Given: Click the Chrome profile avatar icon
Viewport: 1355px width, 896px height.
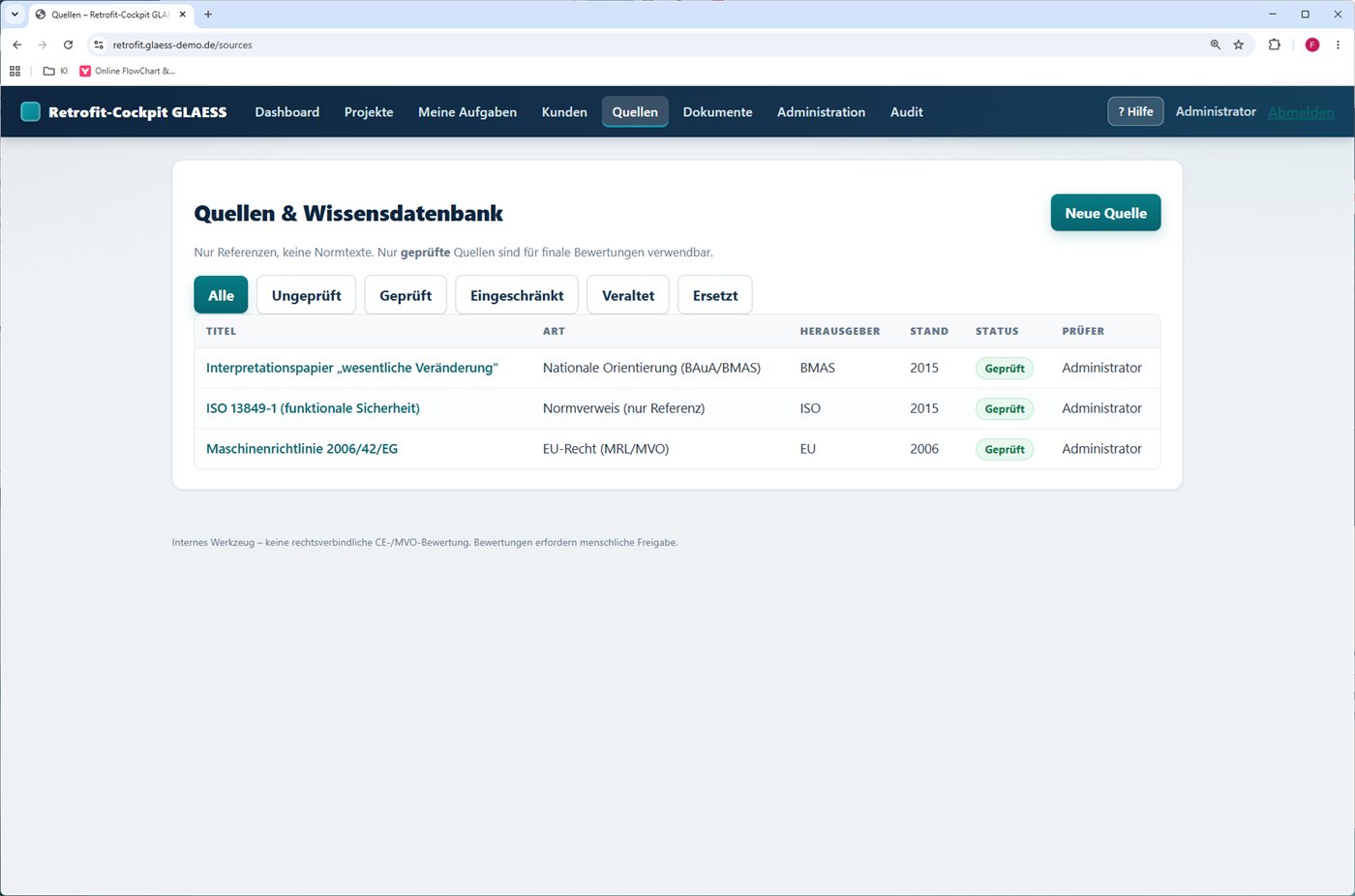Looking at the screenshot, I should tap(1312, 45).
